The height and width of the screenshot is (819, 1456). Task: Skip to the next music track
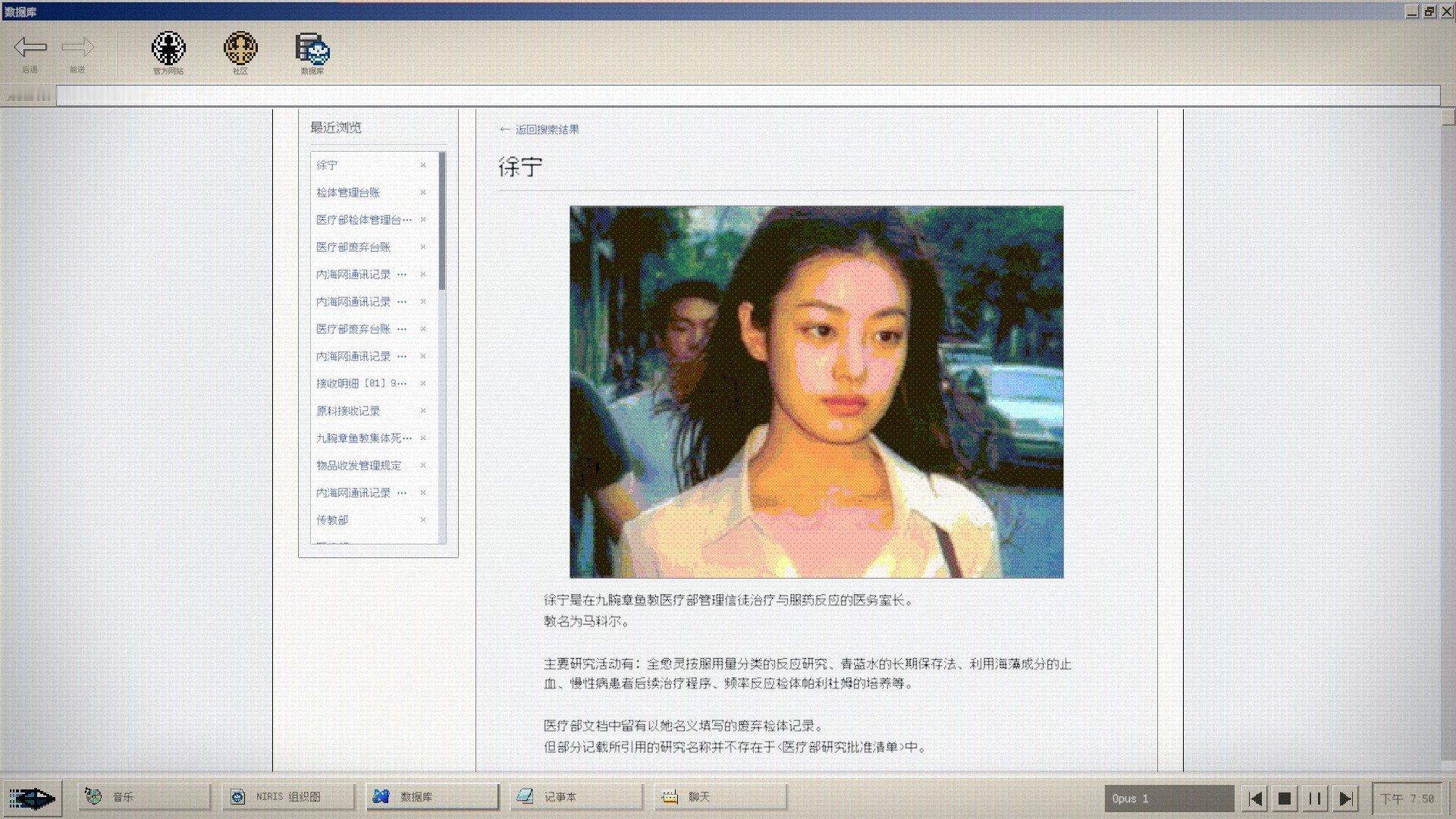(x=1345, y=799)
